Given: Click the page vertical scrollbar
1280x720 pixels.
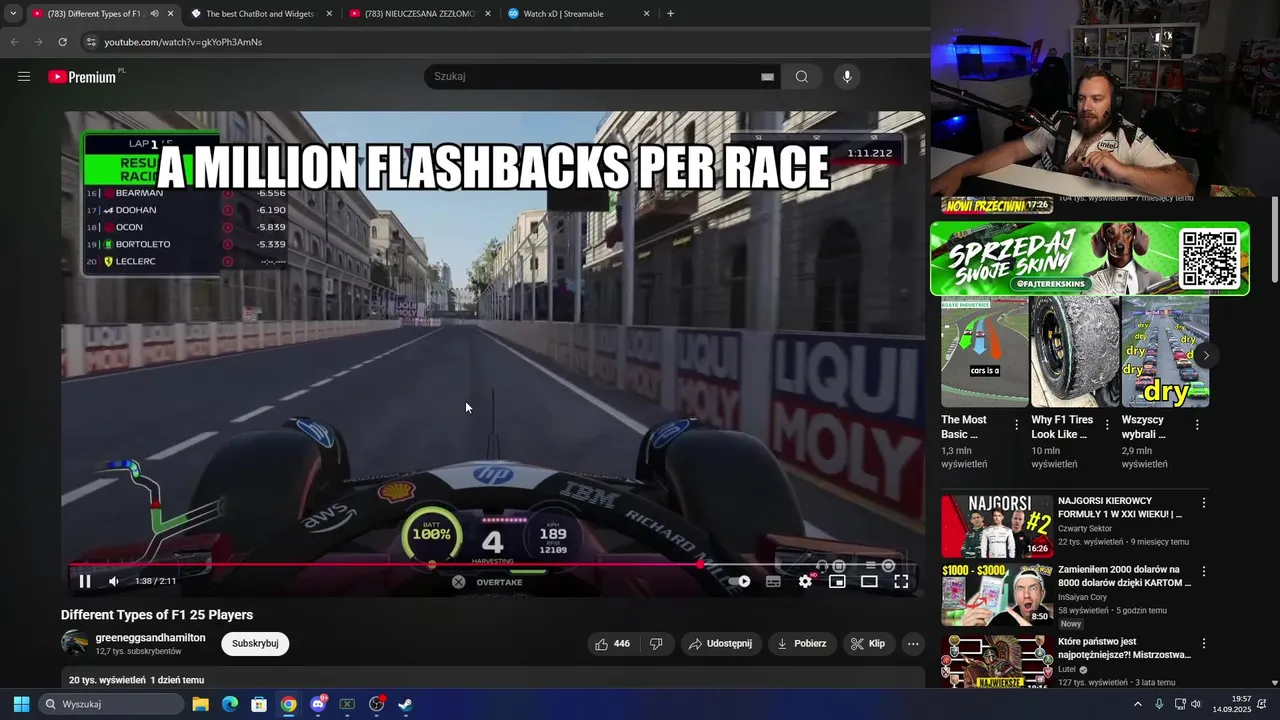Looking at the screenshot, I should click(x=1274, y=240).
